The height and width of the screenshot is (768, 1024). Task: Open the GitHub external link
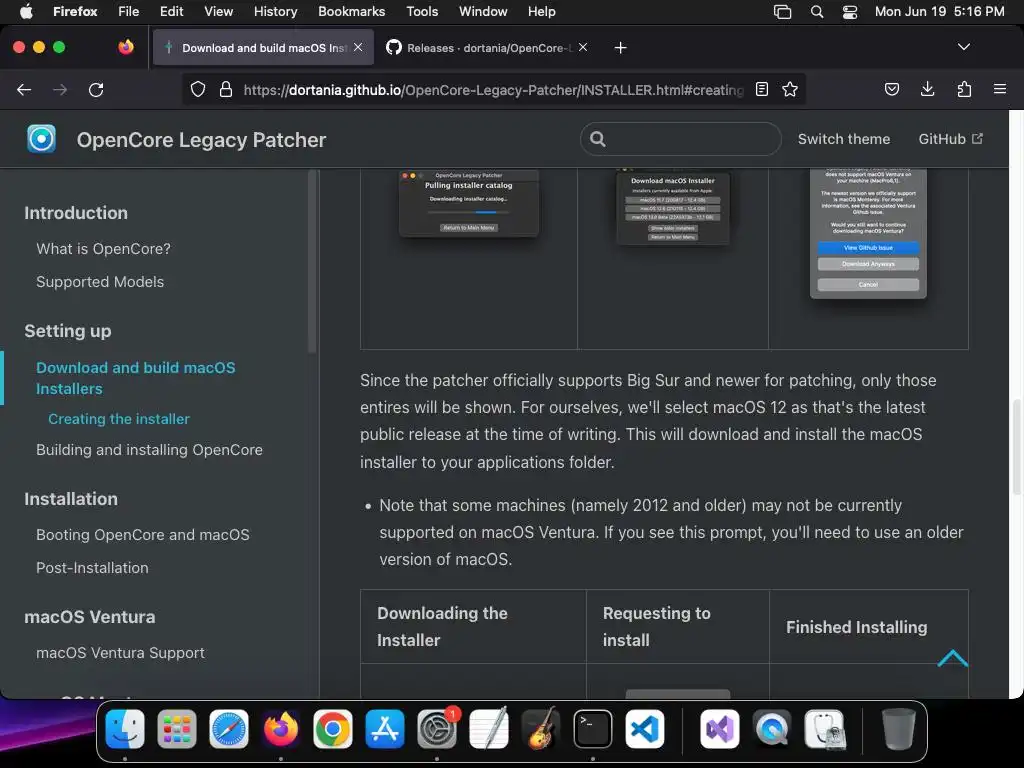(x=950, y=139)
